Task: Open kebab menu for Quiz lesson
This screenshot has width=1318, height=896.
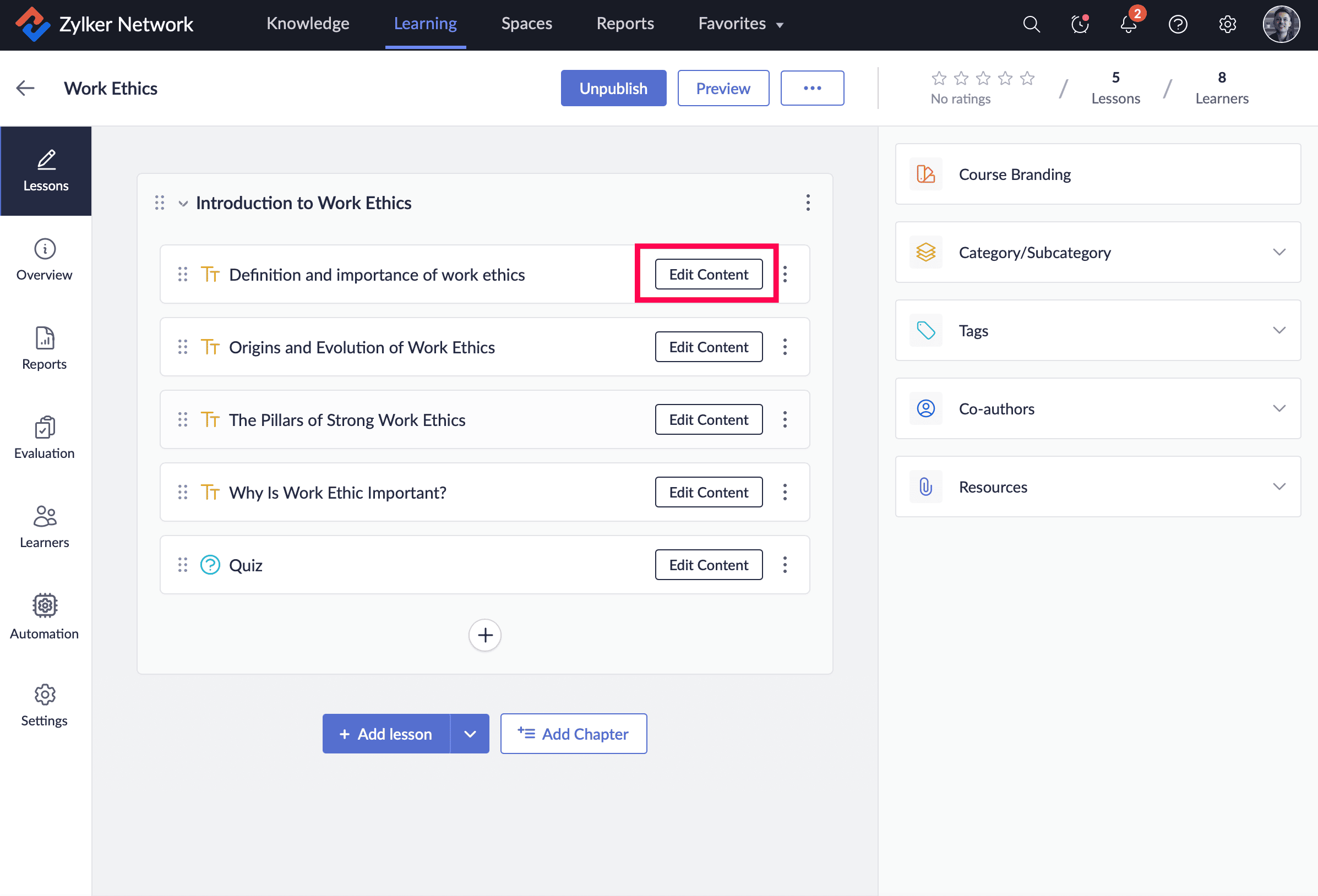Action: (785, 564)
